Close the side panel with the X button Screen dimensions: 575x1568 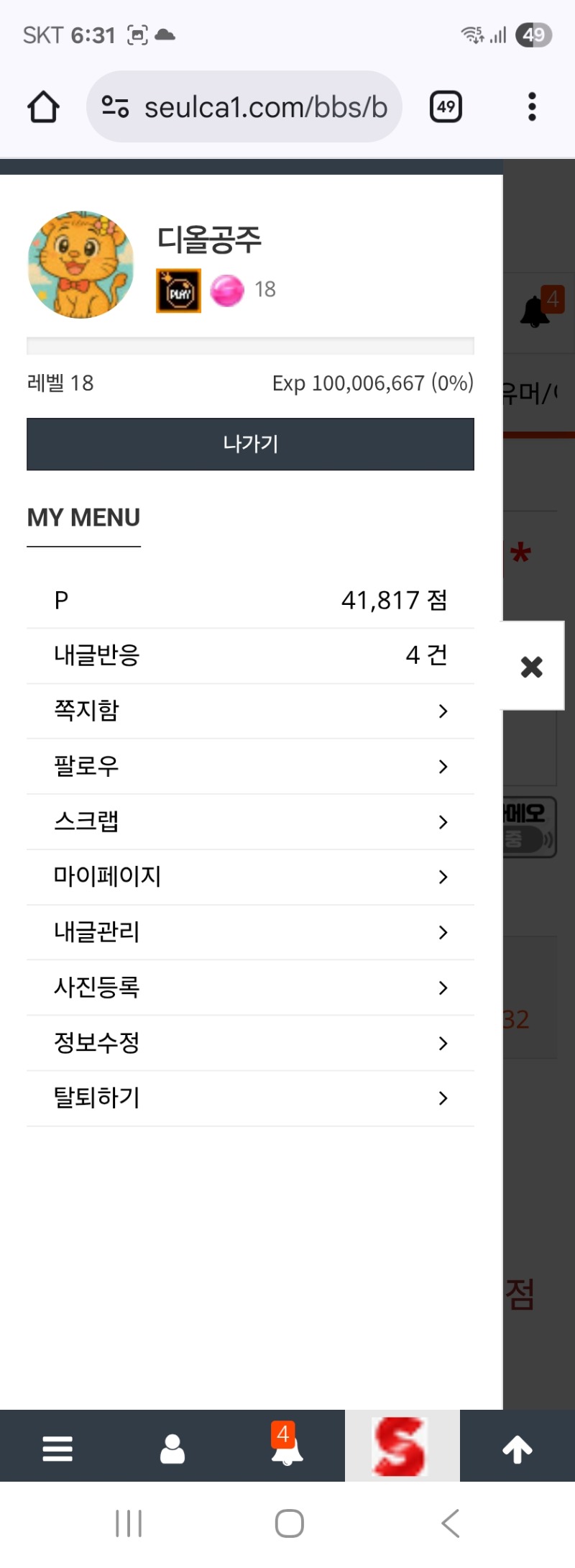click(x=532, y=667)
